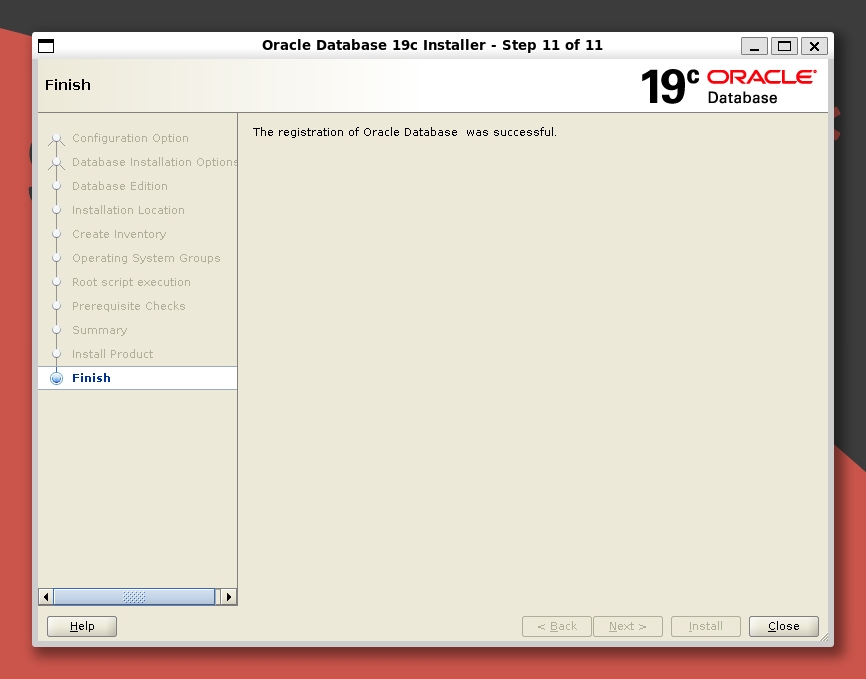
Task: Close the window using title bar X
Action: [x=814, y=46]
